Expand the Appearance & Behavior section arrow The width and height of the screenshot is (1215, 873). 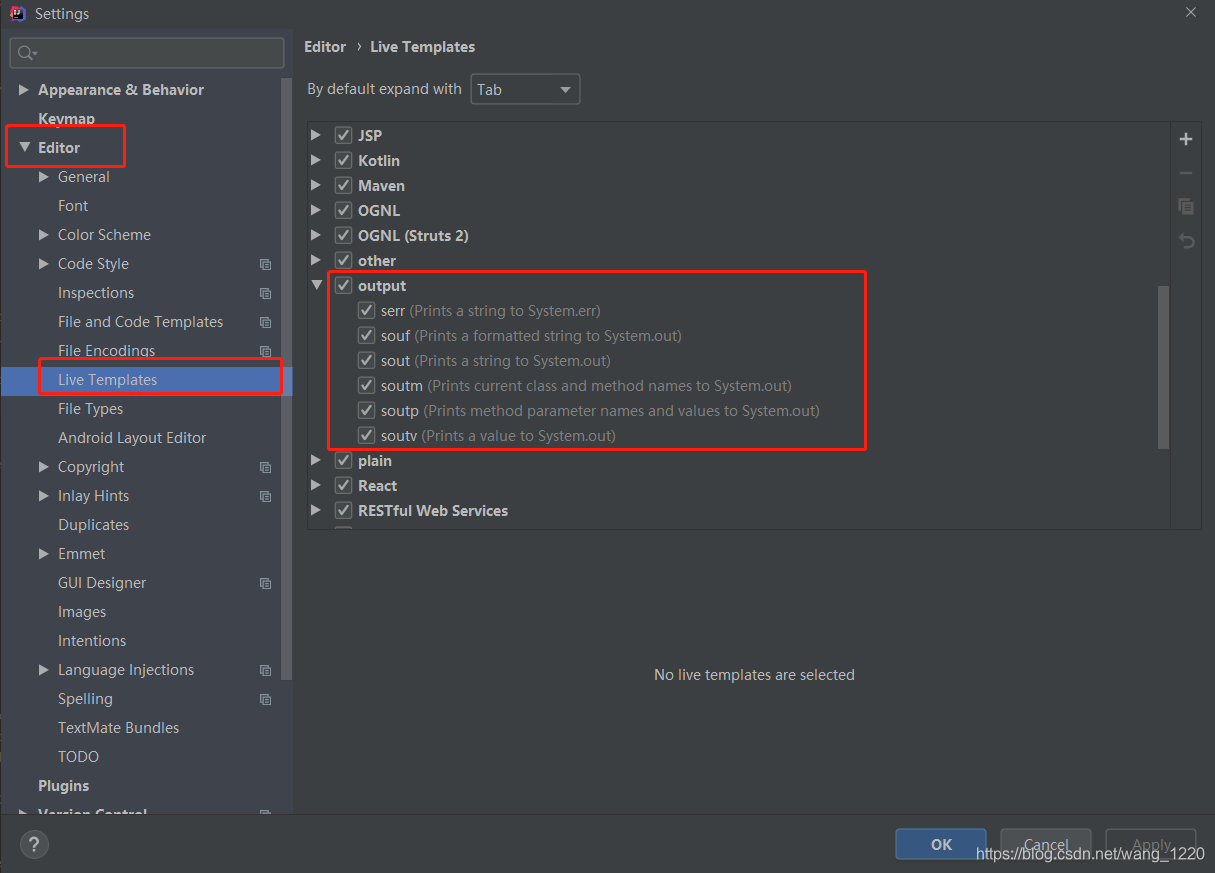(25, 89)
